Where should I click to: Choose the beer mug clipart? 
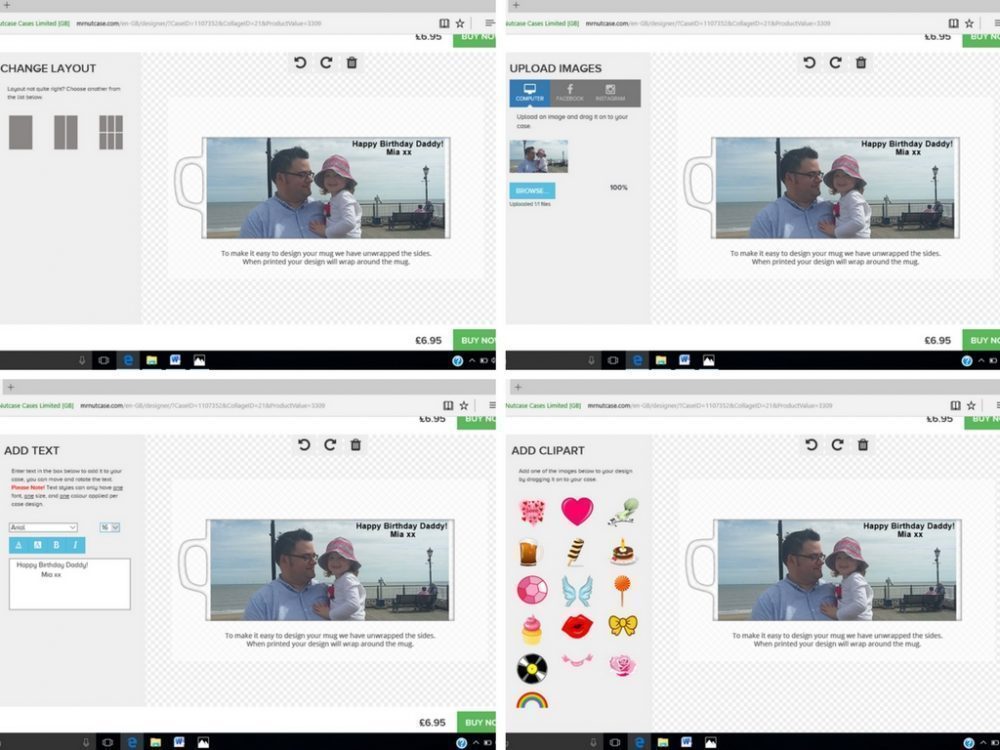(529, 551)
